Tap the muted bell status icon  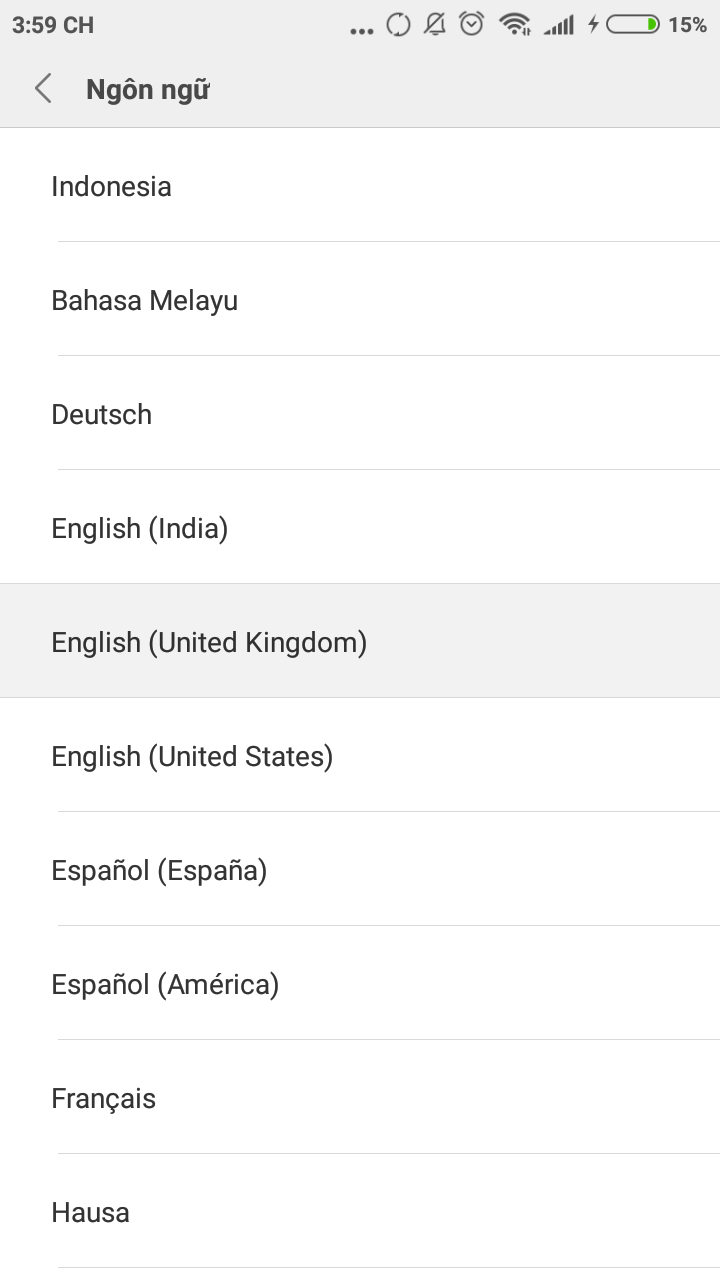click(435, 24)
